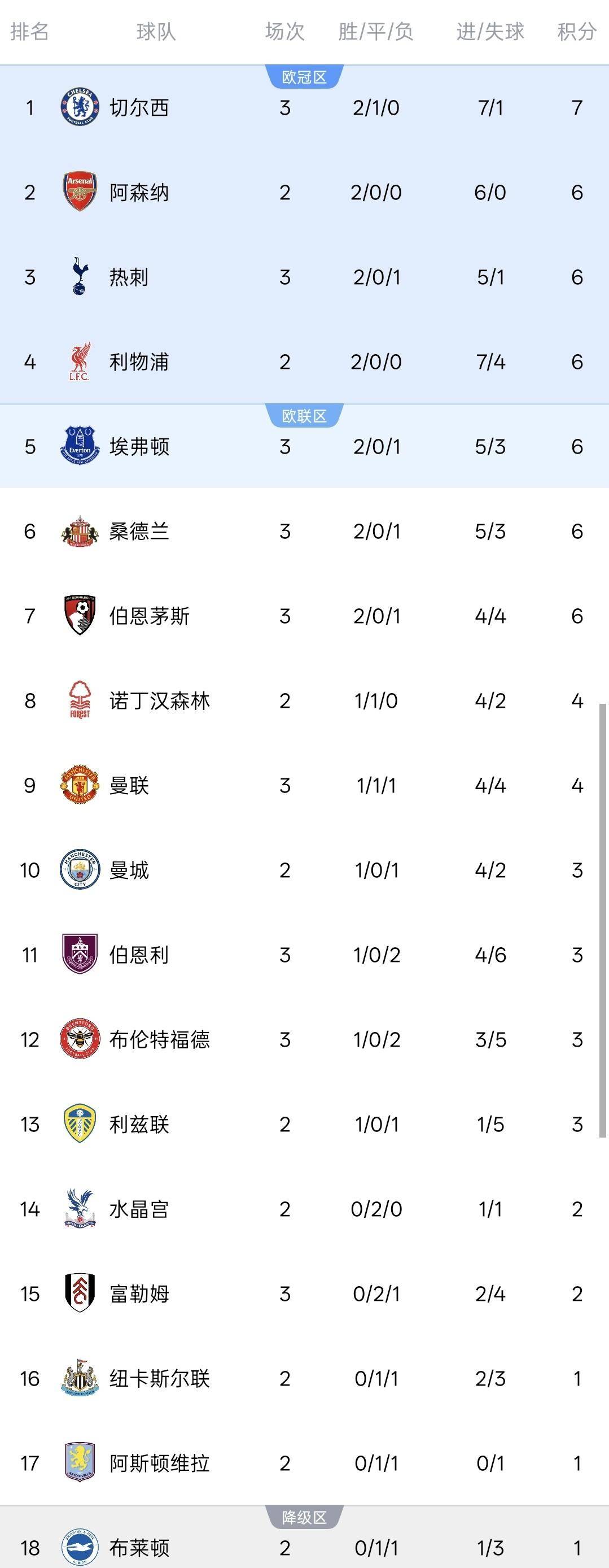The image size is (609, 1568).
Task: Tap the Arsenal club badge
Action: pos(80,193)
